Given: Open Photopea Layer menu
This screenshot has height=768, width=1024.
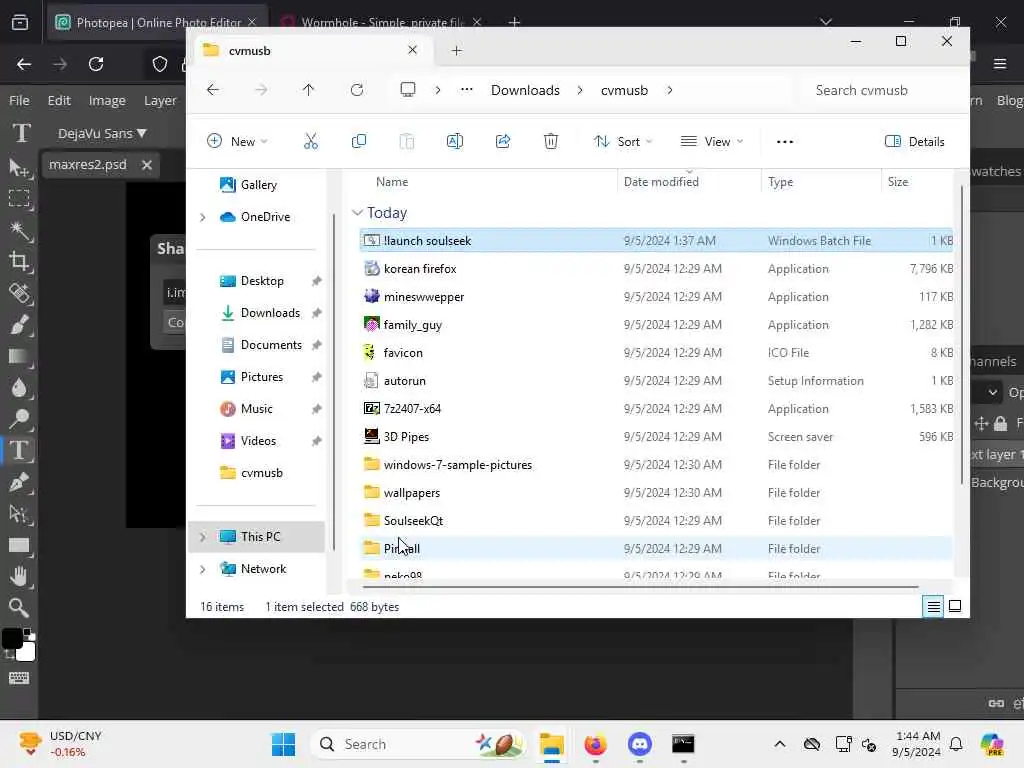Looking at the screenshot, I should [x=160, y=101].
